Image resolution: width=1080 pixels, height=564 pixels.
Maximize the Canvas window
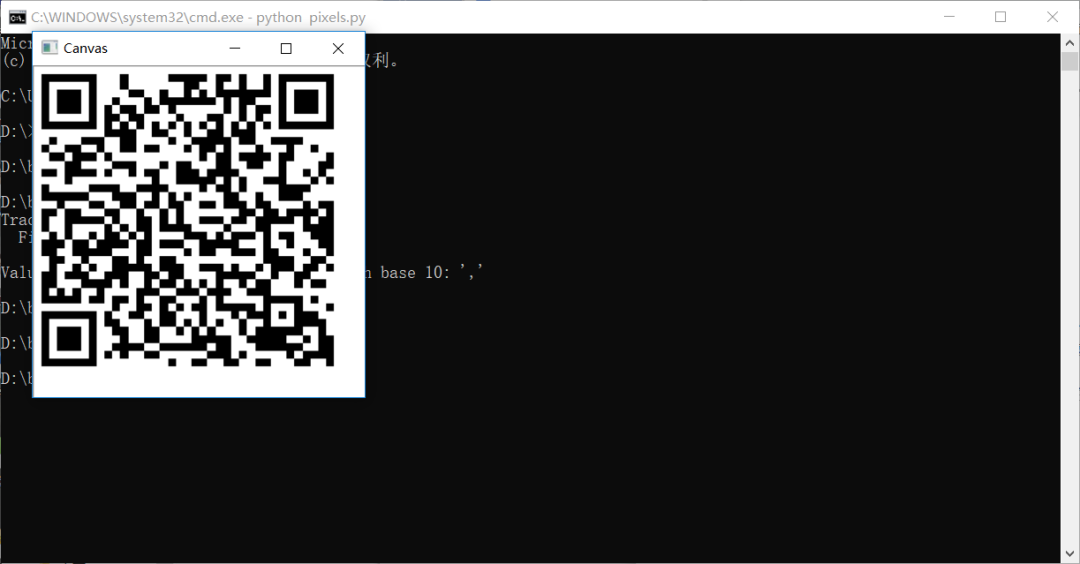[286, 48]
